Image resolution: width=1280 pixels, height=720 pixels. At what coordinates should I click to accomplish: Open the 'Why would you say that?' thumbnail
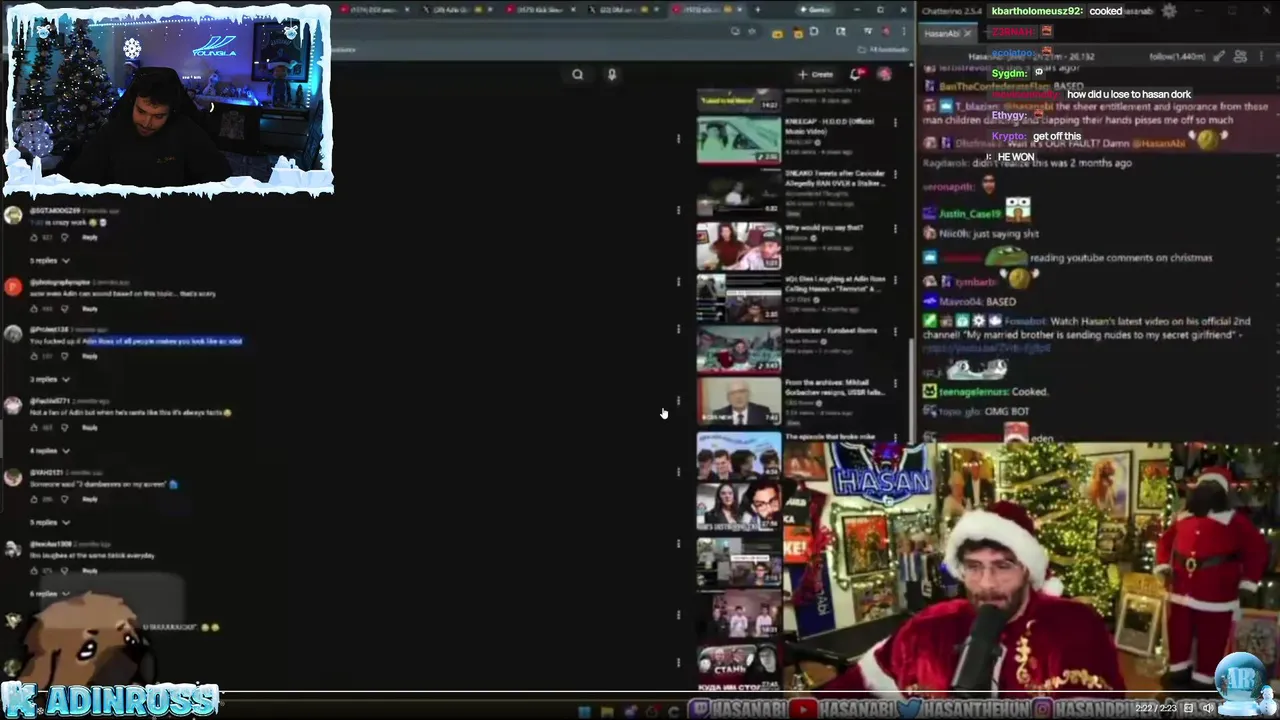[x=739, y=246]
